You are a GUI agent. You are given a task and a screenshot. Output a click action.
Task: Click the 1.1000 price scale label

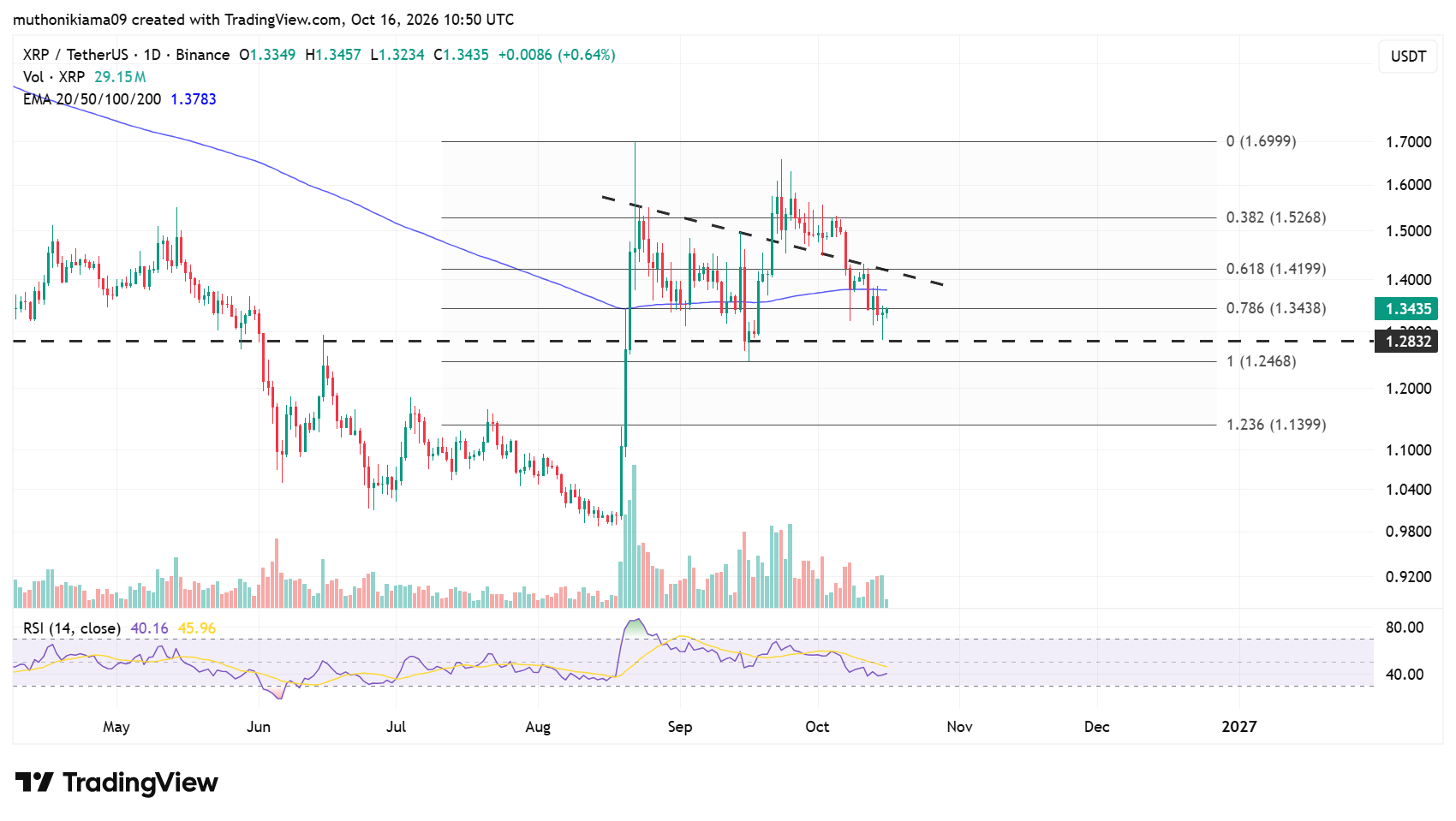(x=1409, y=450)
